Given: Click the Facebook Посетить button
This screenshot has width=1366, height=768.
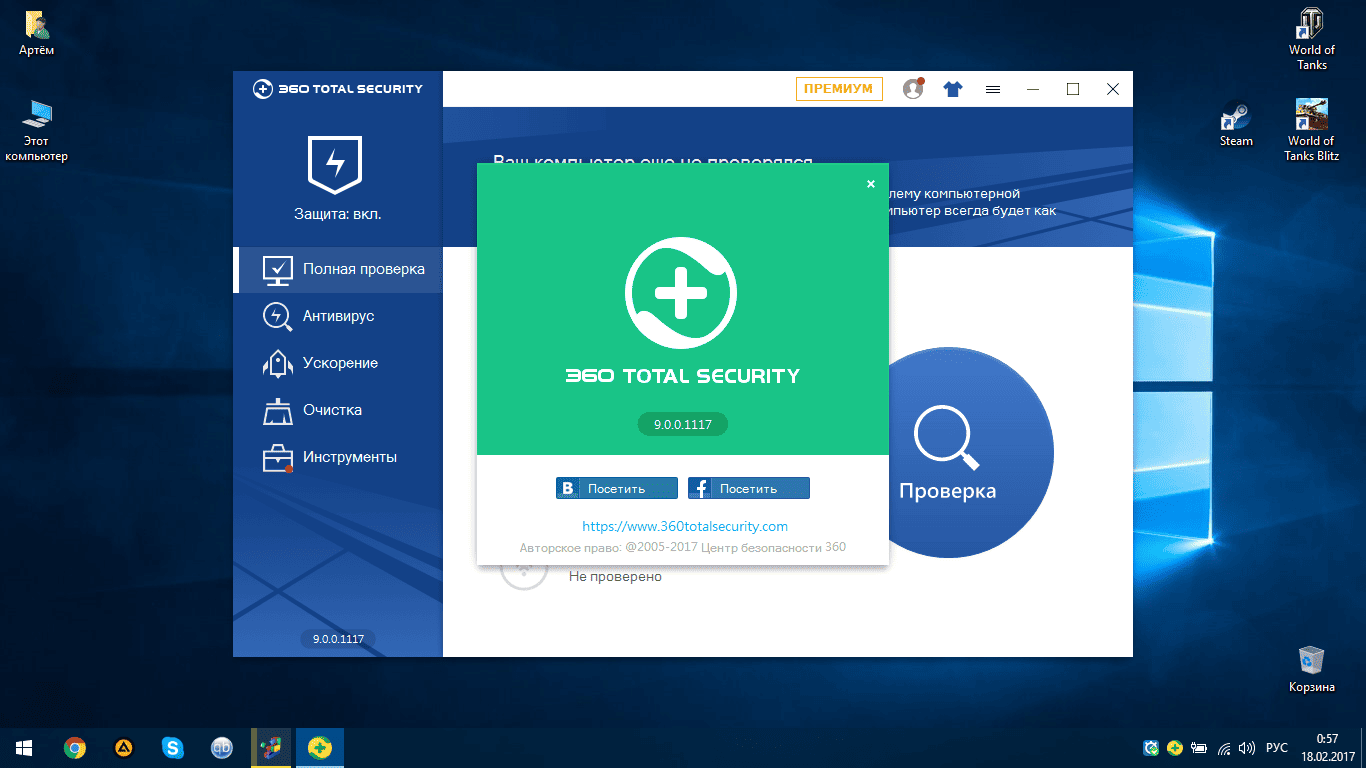Looking at the screenshot, I should click(x=749, y=488).
